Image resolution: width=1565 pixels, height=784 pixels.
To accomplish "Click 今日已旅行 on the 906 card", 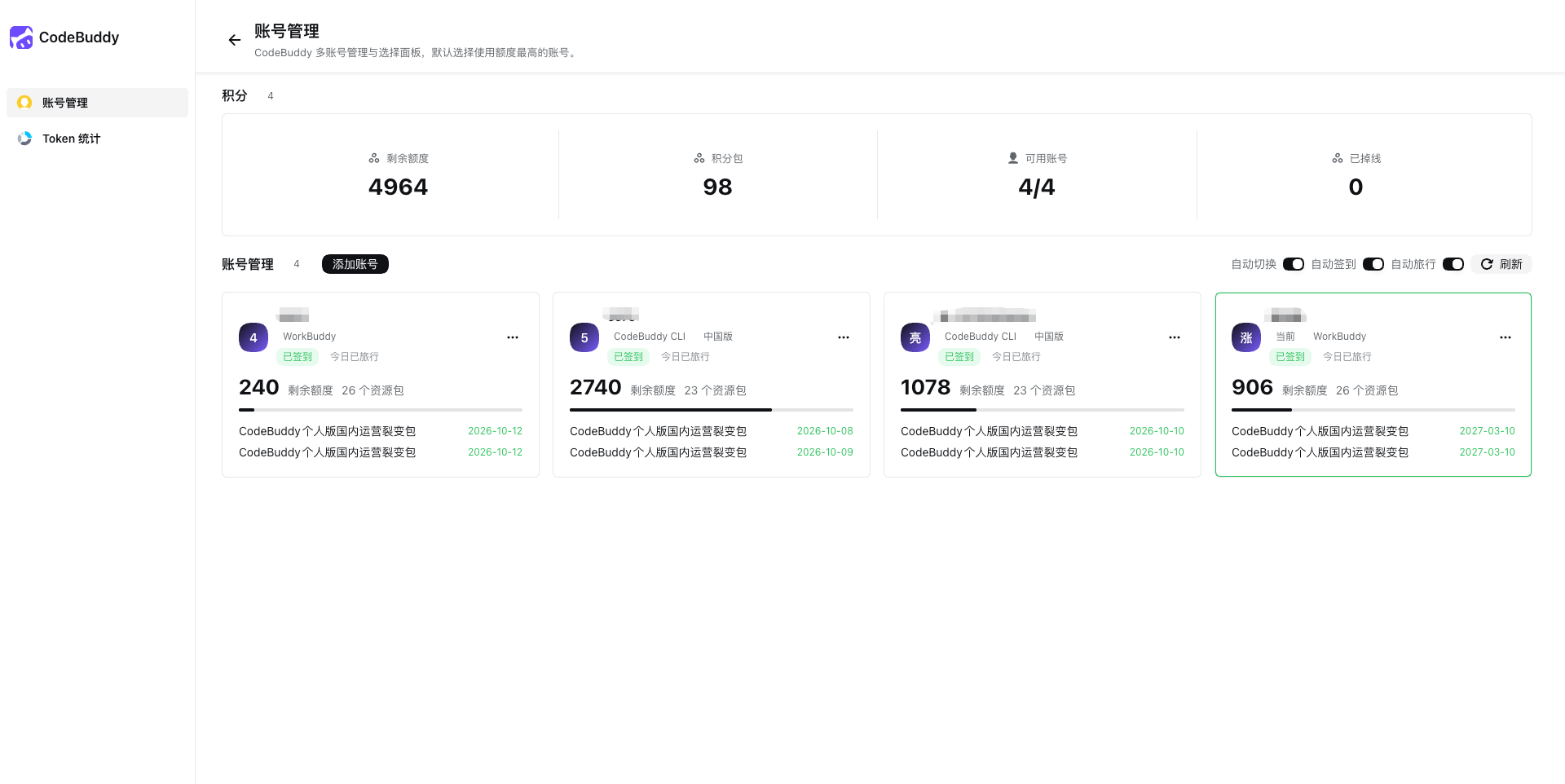I will coord(1347,357).
